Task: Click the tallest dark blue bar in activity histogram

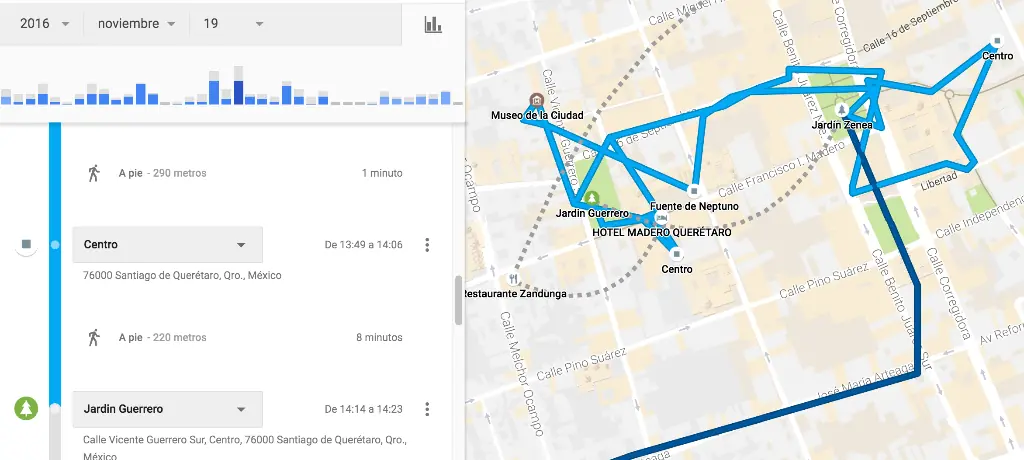Action: (x=238, y=92)
